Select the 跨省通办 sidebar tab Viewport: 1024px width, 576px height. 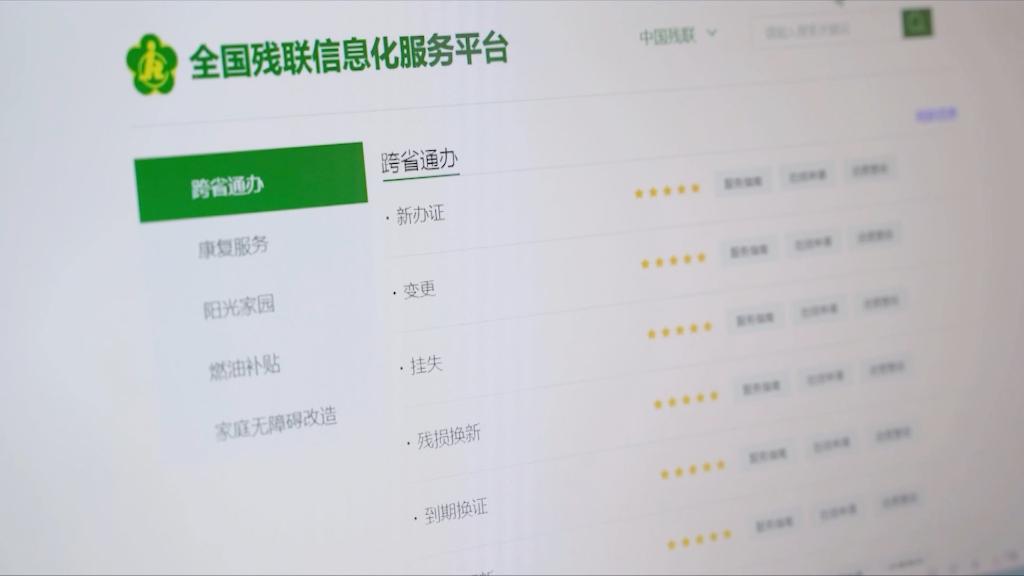click(x=251, y=183)
